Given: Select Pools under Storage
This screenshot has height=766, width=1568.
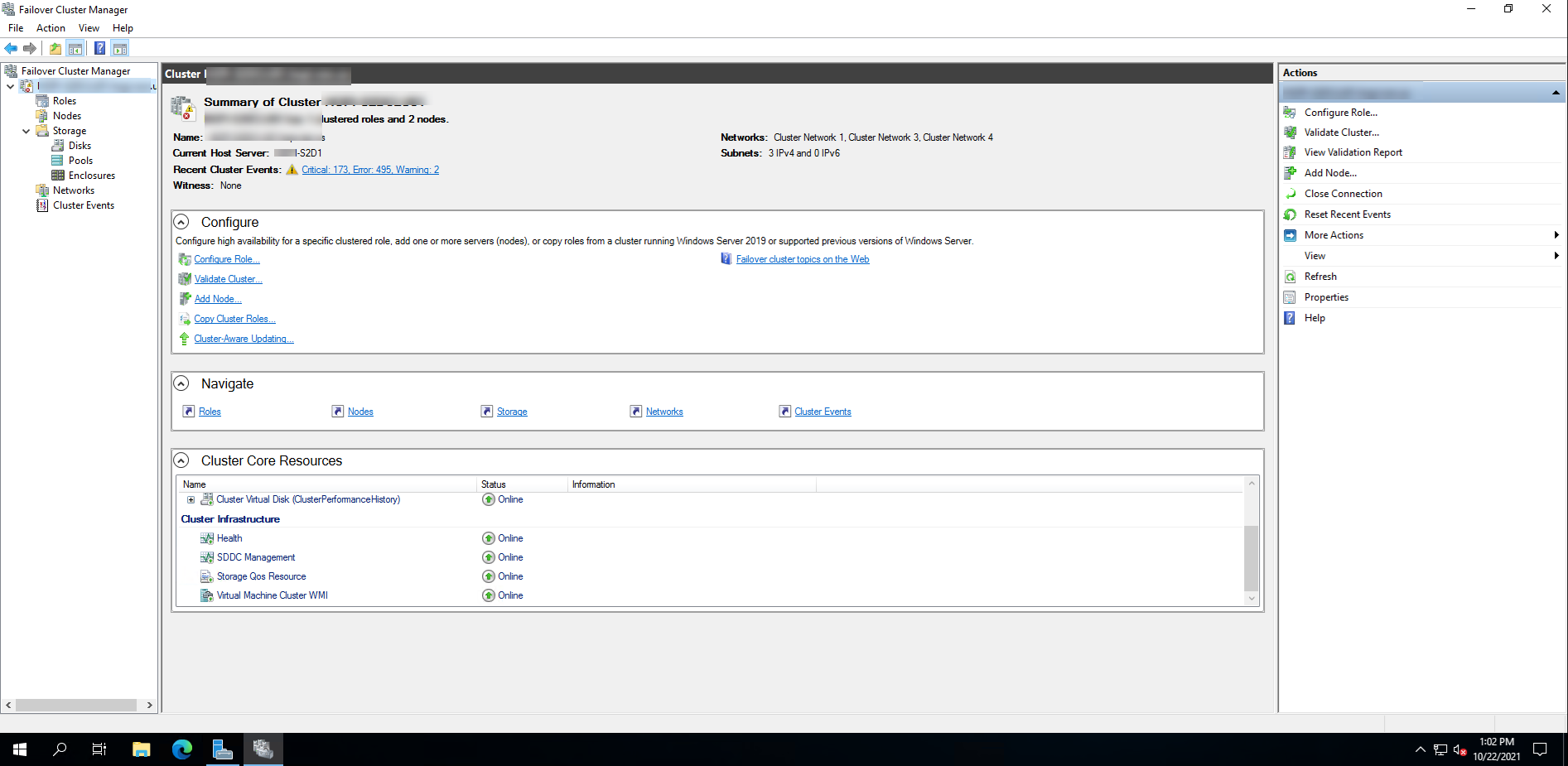Looking at the screenshot, I should coord(80,161).
